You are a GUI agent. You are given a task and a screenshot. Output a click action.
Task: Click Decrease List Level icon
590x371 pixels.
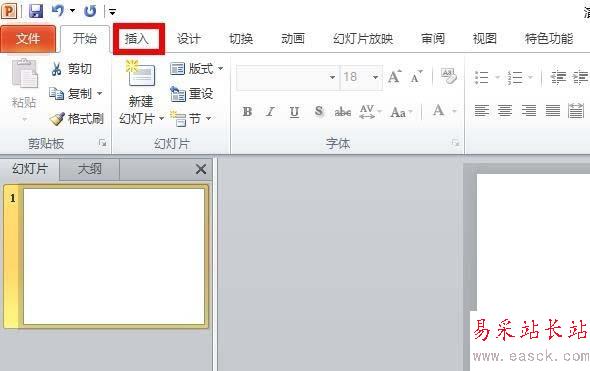[x=558, y=77]
